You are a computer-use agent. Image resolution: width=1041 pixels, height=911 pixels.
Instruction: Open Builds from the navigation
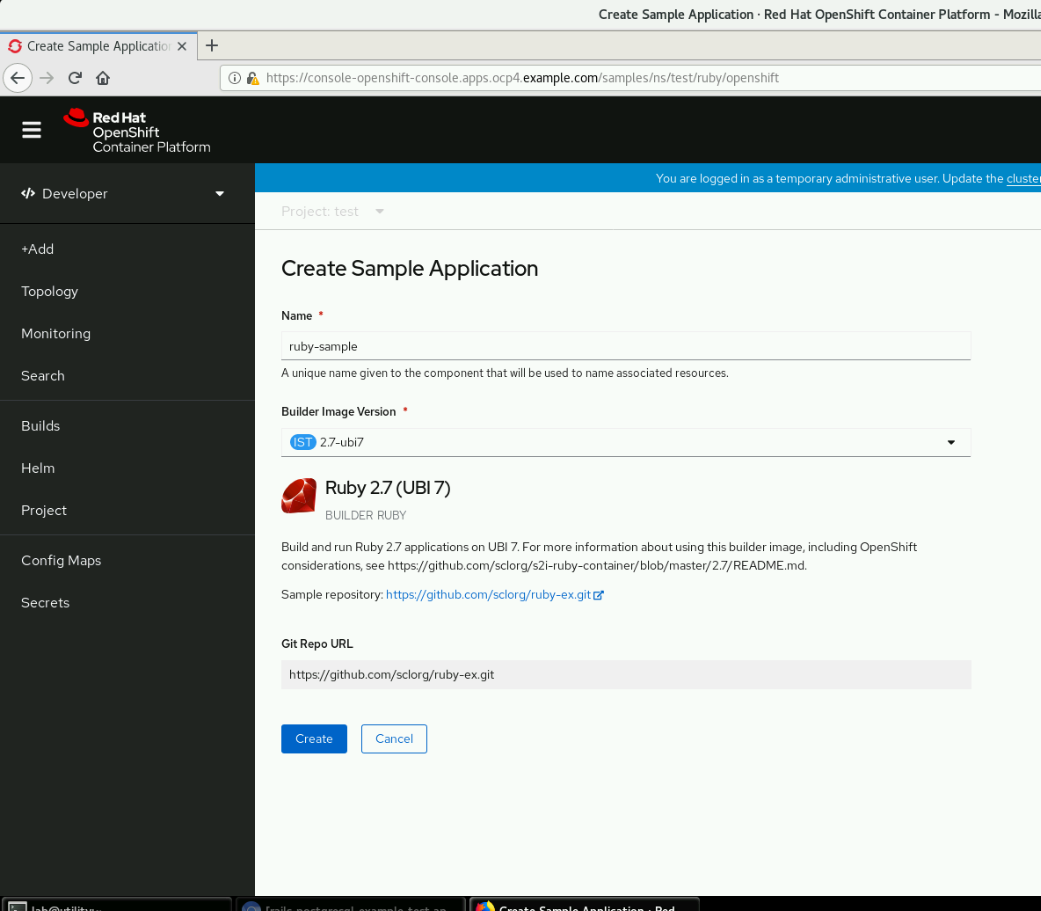tap(40, 426)
